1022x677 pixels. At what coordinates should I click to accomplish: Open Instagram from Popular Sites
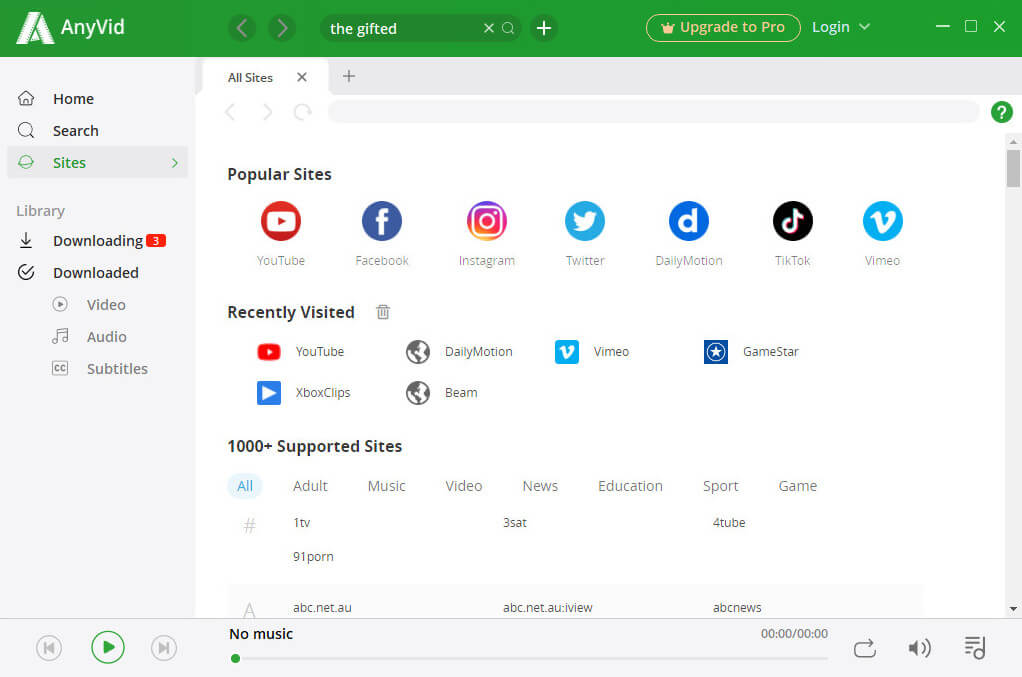tap(486, 222)
